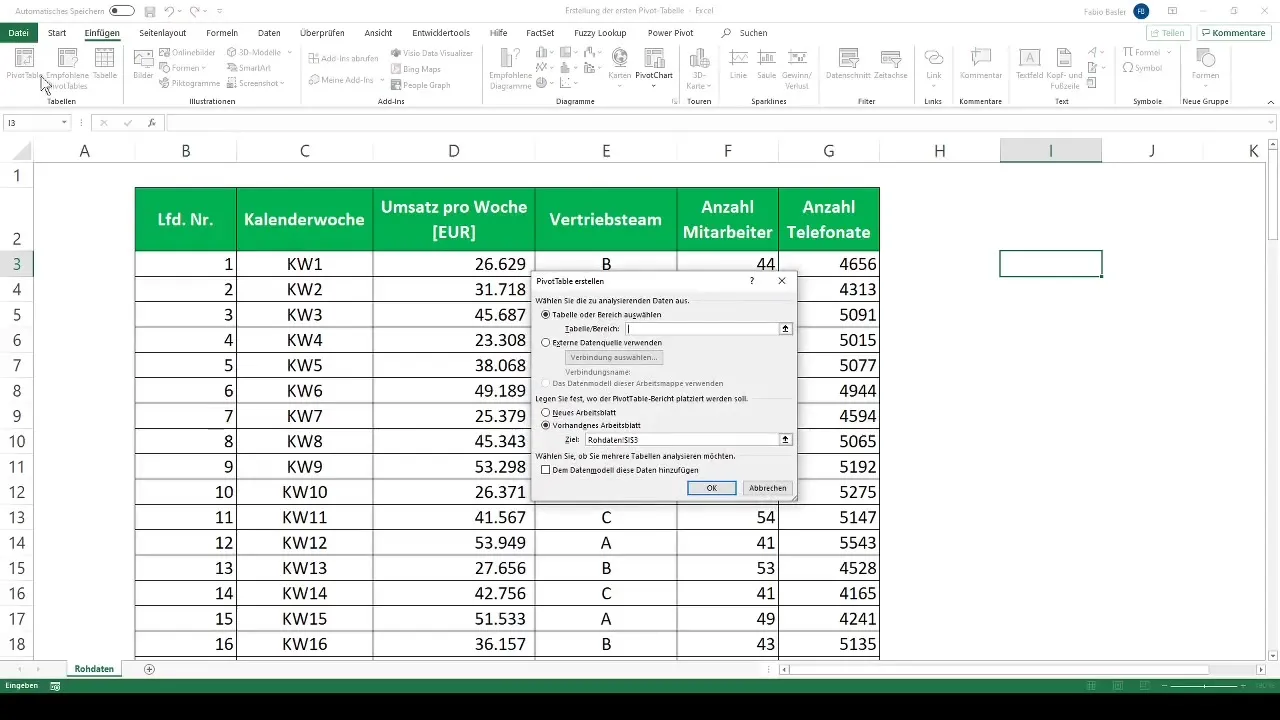Open the Datei tab
1280x720 pixels.
[x=18, y=33]
